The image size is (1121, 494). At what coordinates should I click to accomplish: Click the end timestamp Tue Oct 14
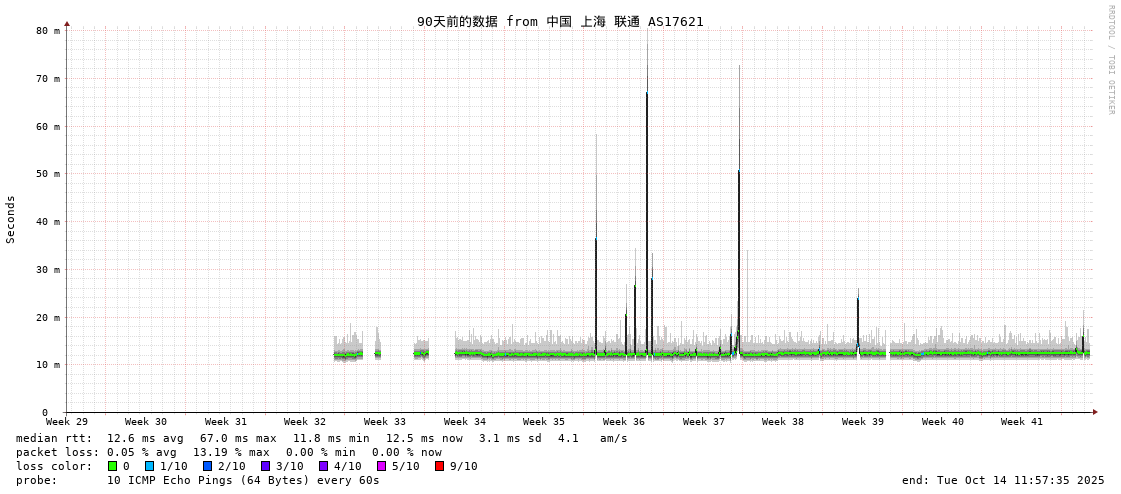pyautogui.click(x=1003, y=480)
